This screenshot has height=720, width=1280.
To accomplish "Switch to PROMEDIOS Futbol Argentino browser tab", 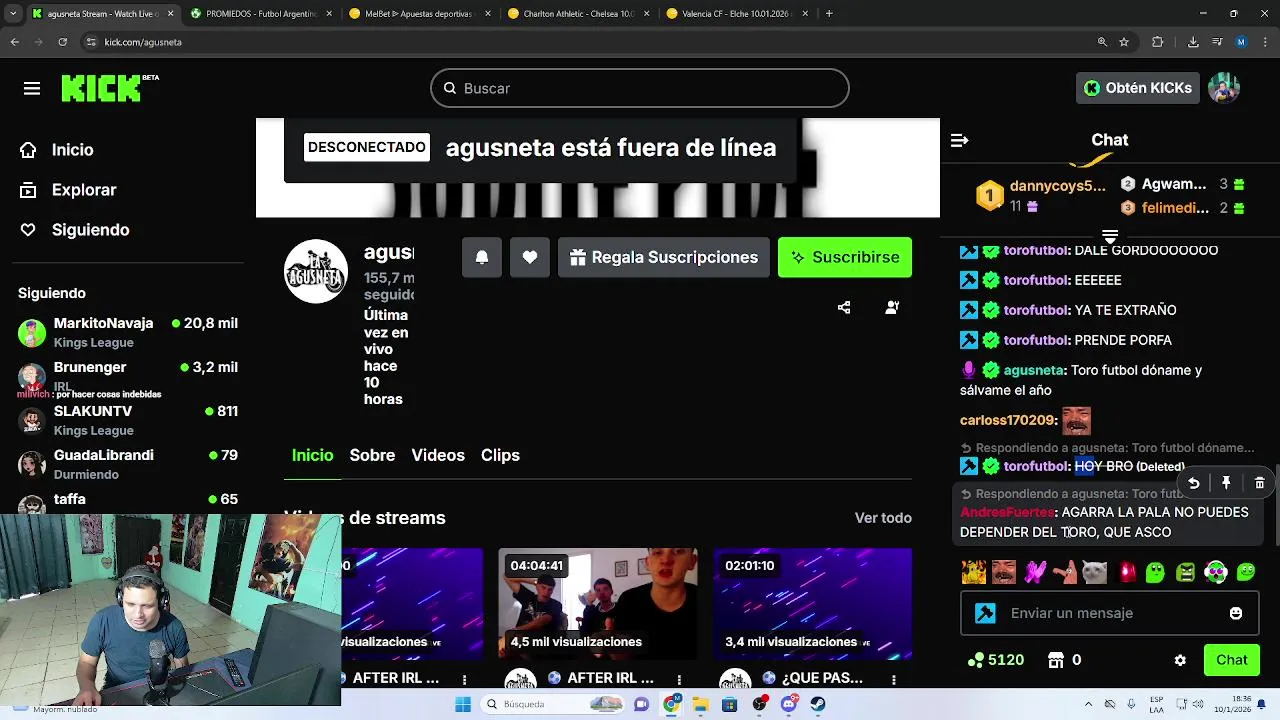I will [x=260, y=14].
